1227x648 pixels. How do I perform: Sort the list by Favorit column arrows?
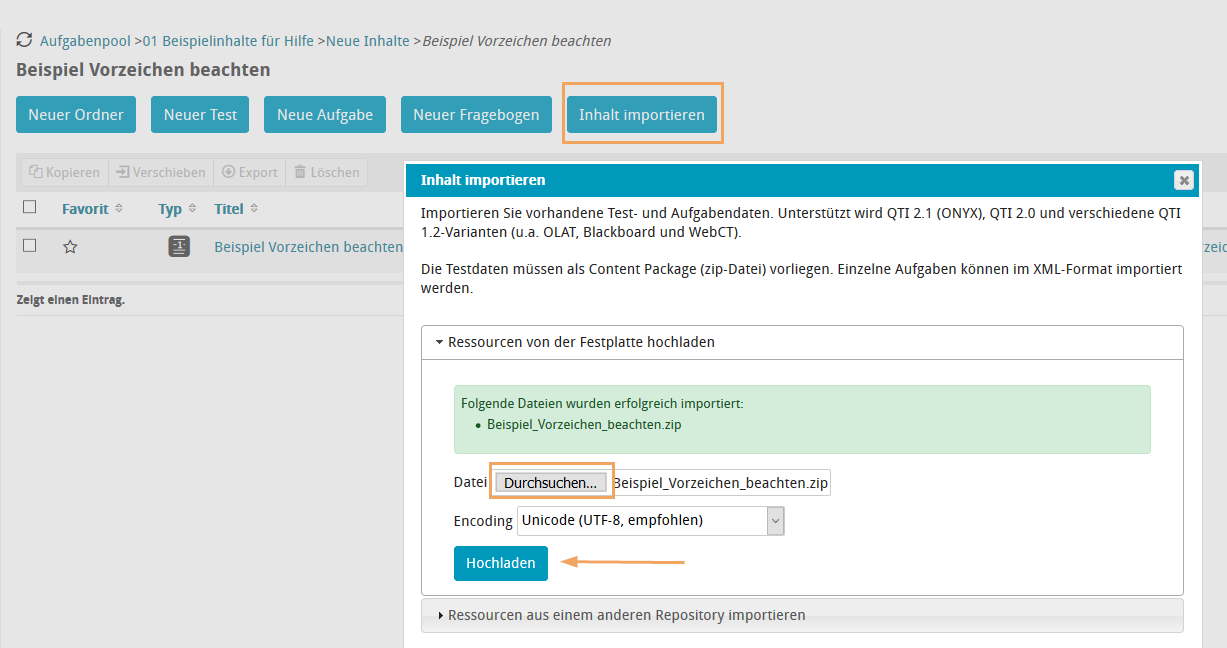pyautogui.click(x=119, y=209)
